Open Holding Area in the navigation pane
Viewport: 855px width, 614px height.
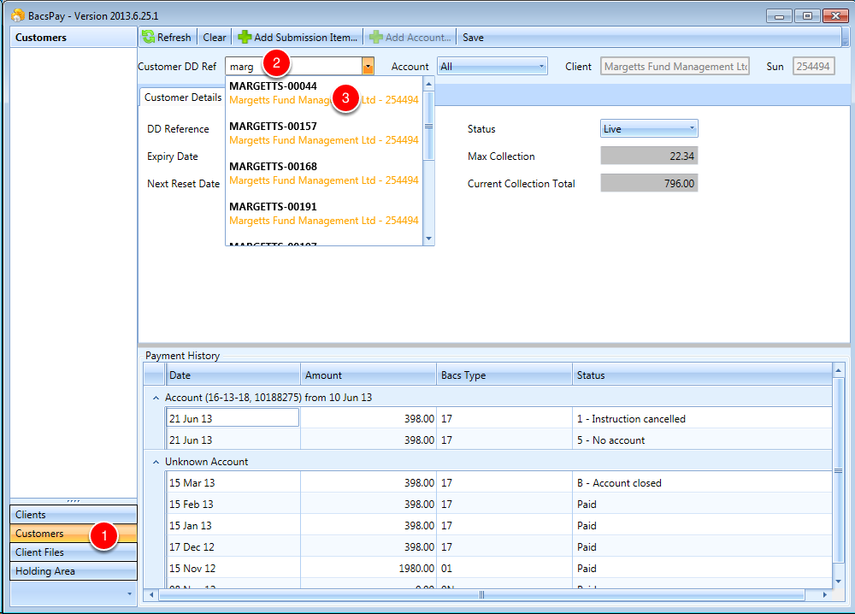(x=73, y=571)
